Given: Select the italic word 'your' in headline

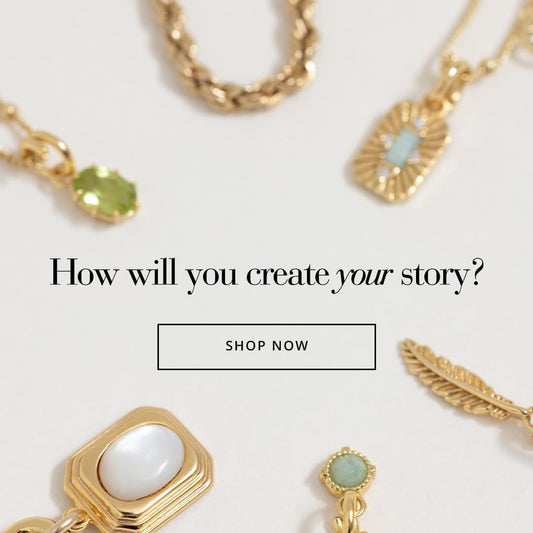Looking at the screenshot, I should [362, 277].
